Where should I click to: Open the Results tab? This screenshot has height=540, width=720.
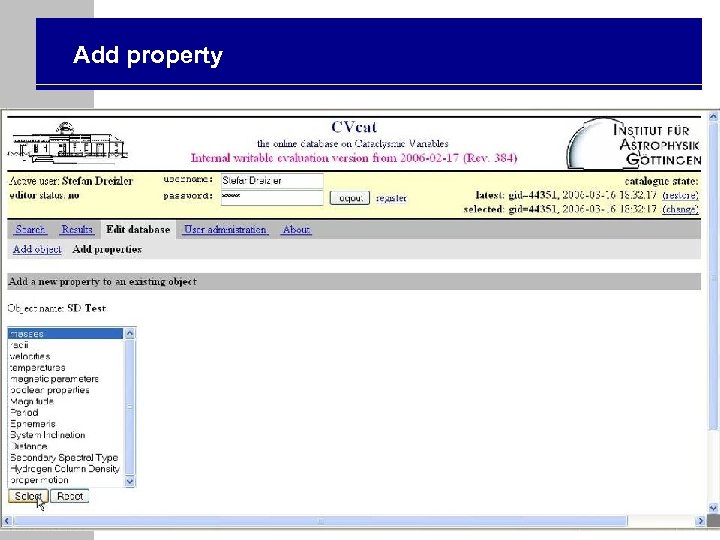(x=77, y=229)
